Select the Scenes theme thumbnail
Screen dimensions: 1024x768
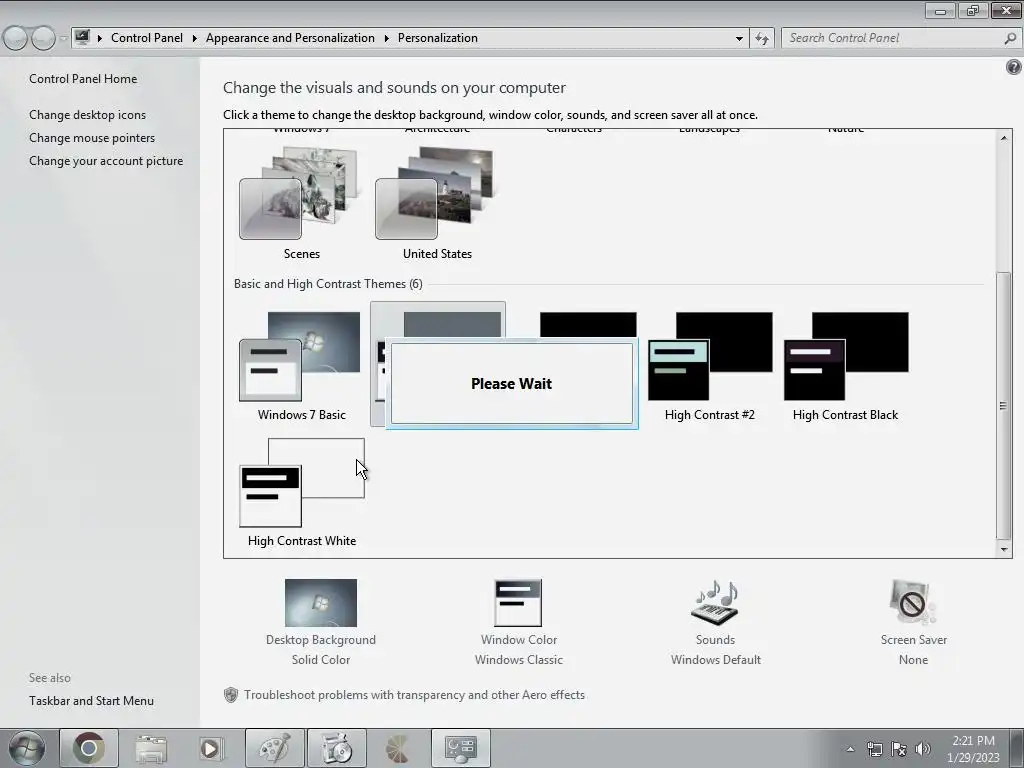tap(301, 193)
